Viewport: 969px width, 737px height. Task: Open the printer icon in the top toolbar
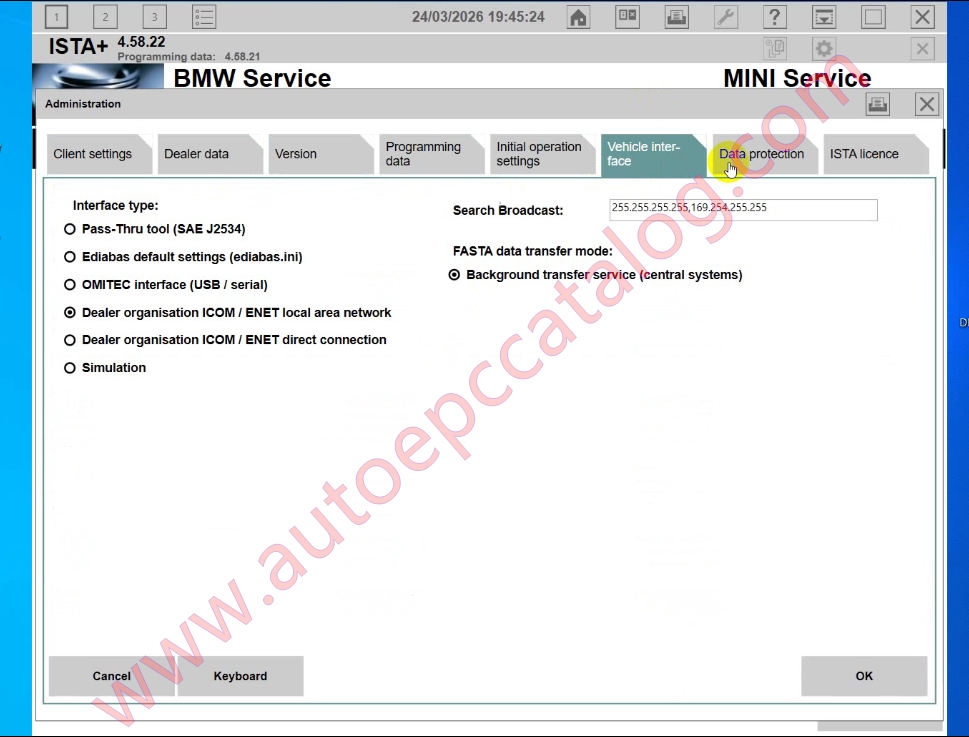point(675,16)
